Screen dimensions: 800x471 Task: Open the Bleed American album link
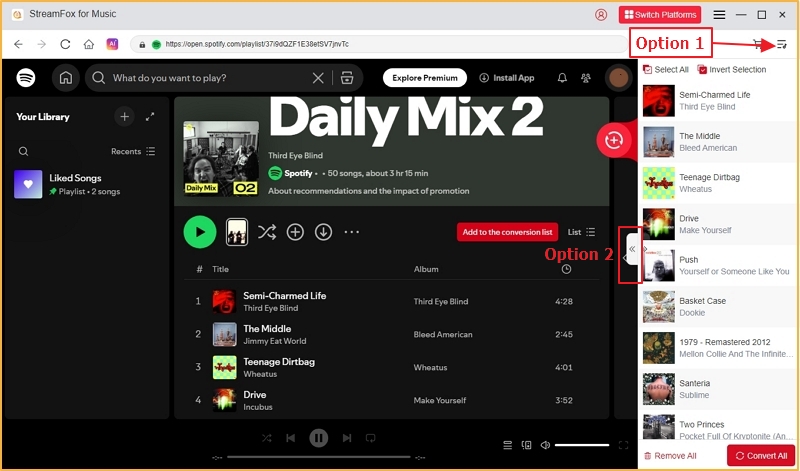[443, 335]
